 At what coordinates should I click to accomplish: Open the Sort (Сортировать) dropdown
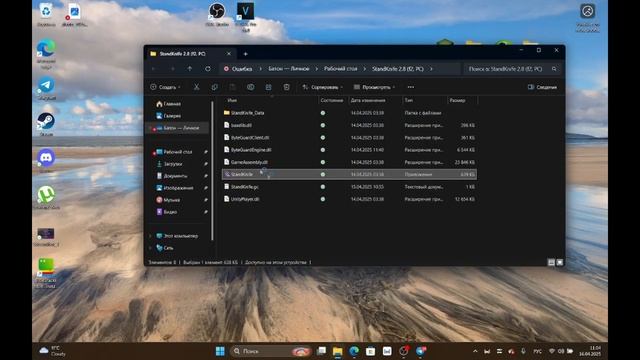[322, 87]
